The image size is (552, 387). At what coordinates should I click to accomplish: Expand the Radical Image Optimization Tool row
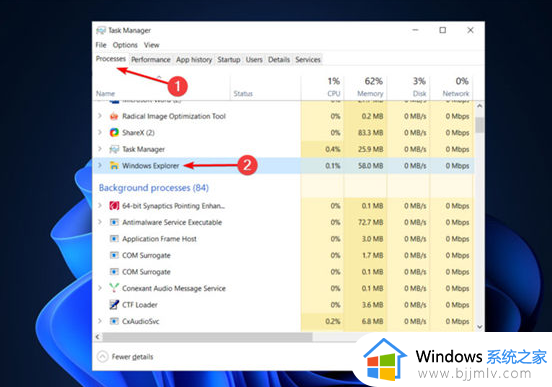pyautogui.click(x=100, y=116)
